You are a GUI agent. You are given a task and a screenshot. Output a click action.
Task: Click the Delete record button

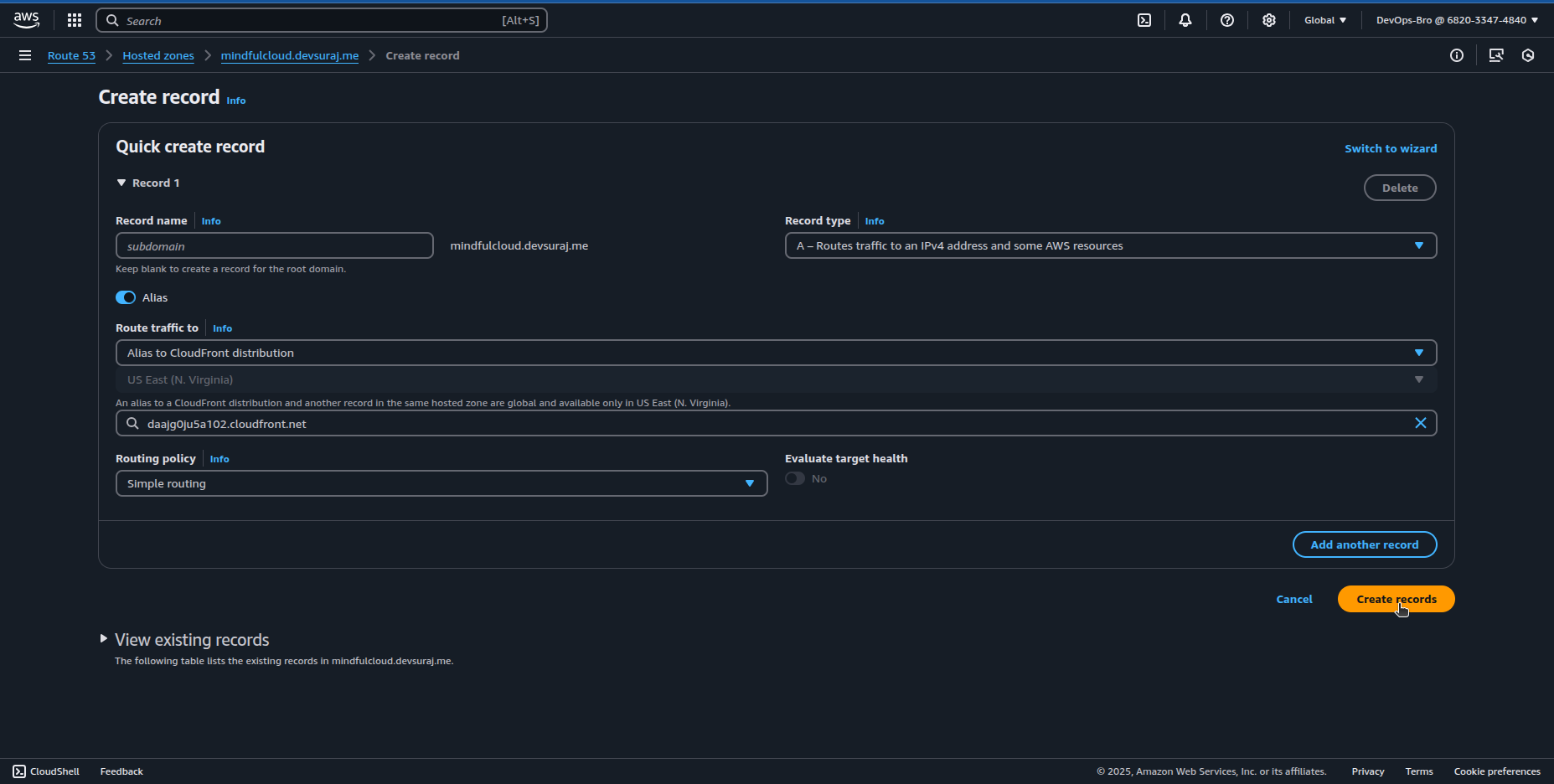[1400, 188]
